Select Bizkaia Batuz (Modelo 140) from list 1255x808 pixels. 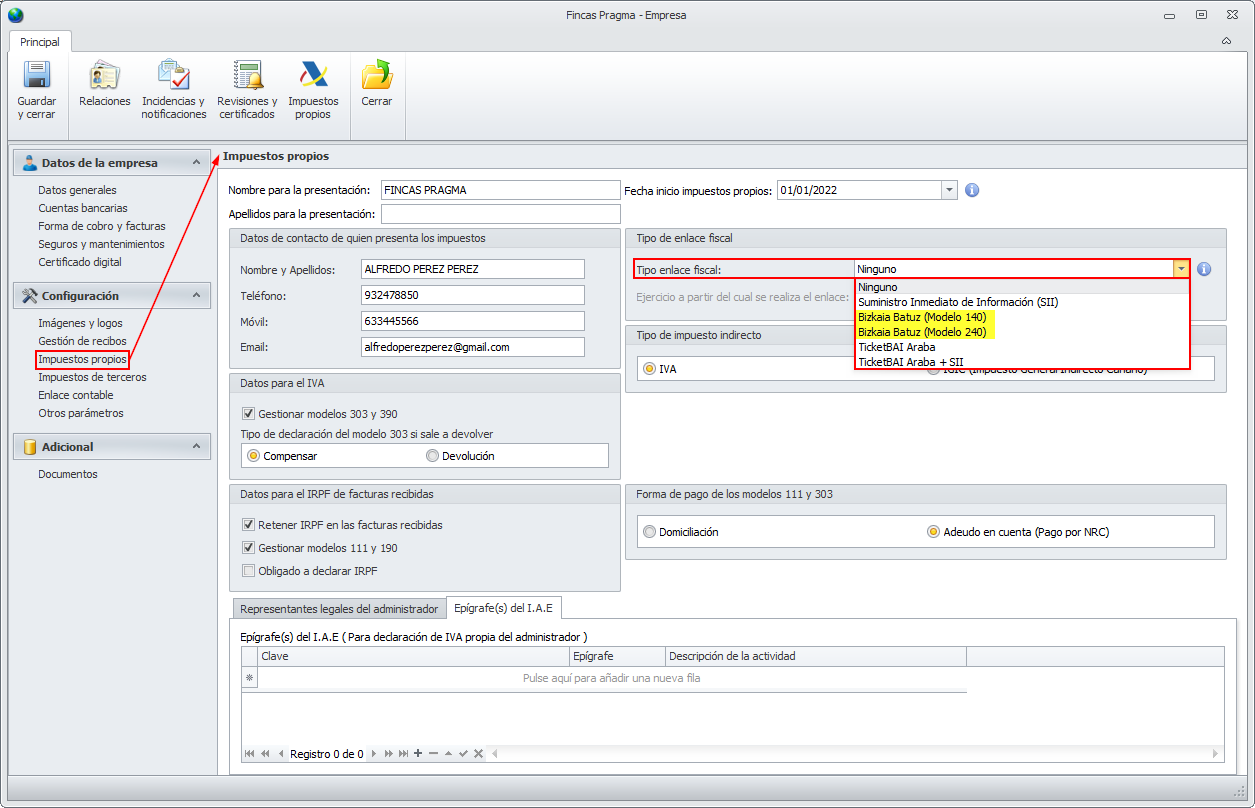pyautogui.click(x=921, y=317)
